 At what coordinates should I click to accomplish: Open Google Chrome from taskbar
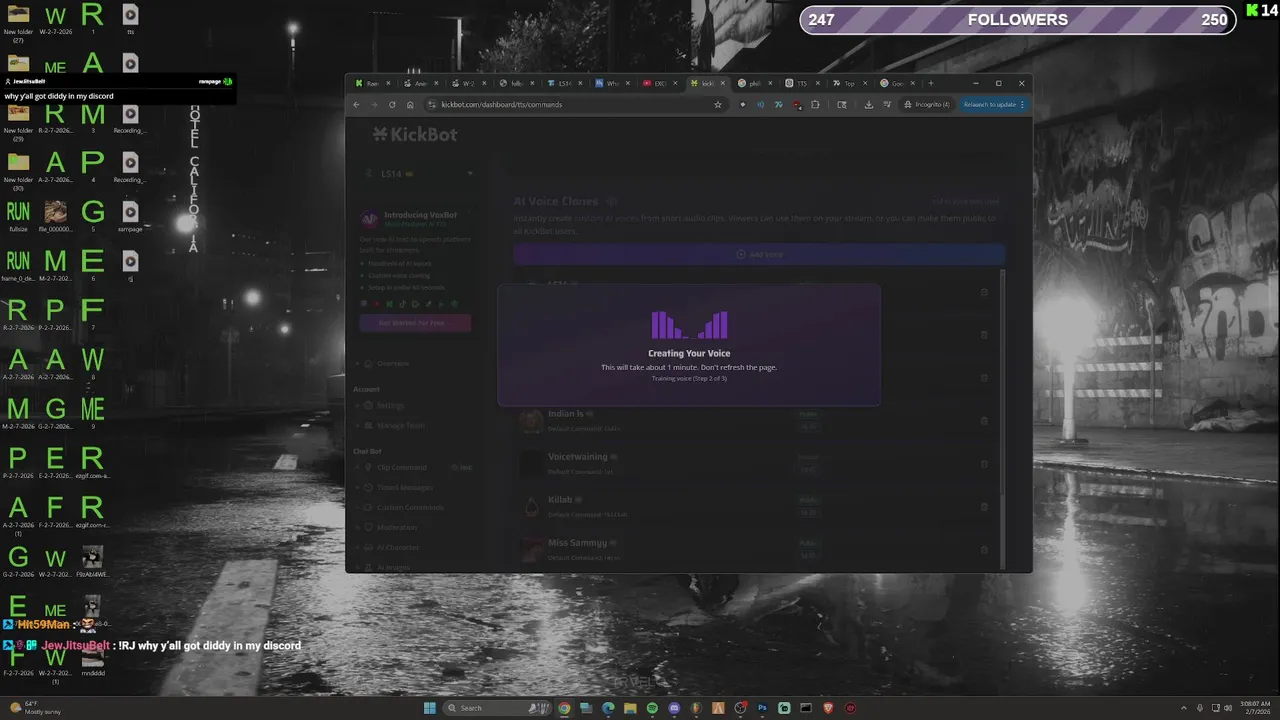click(564, 708)
